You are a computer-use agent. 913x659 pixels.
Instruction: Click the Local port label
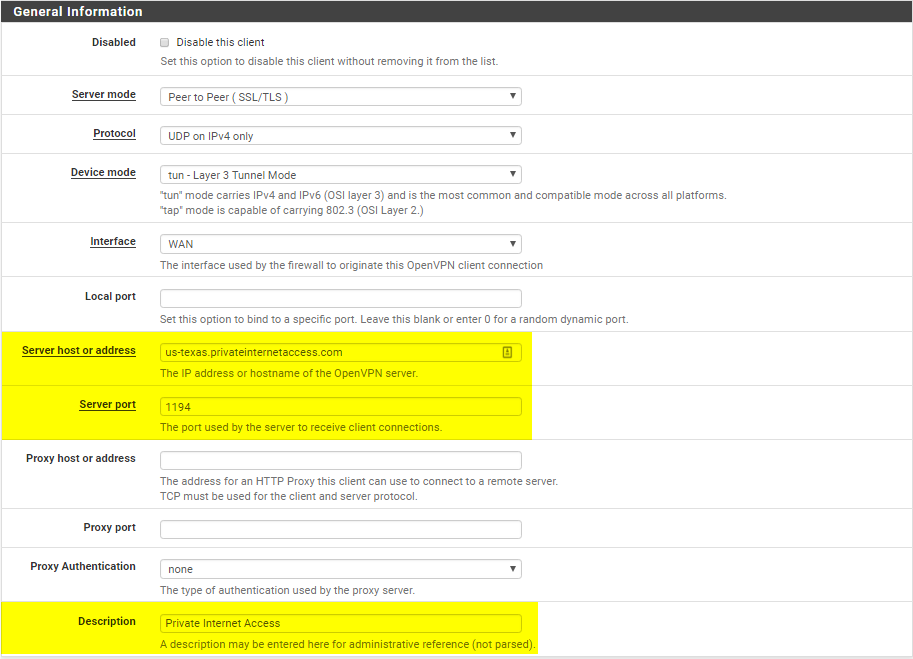click(110, 296)
